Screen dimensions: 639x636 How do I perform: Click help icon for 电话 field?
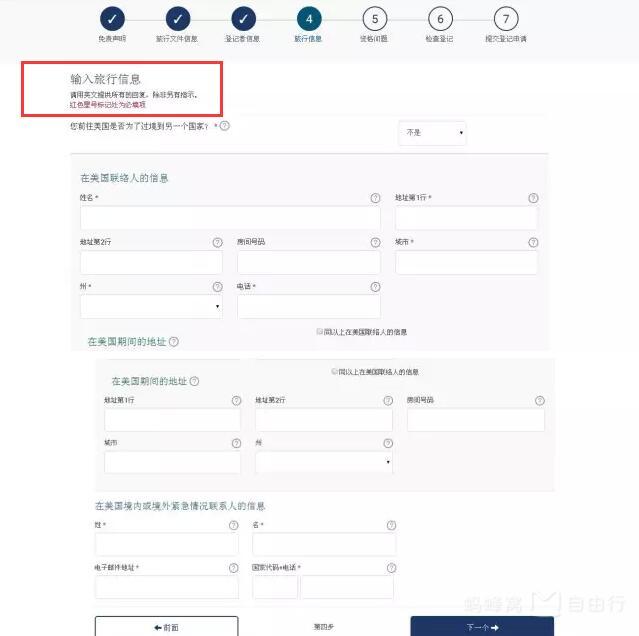[x=375, y=286]
